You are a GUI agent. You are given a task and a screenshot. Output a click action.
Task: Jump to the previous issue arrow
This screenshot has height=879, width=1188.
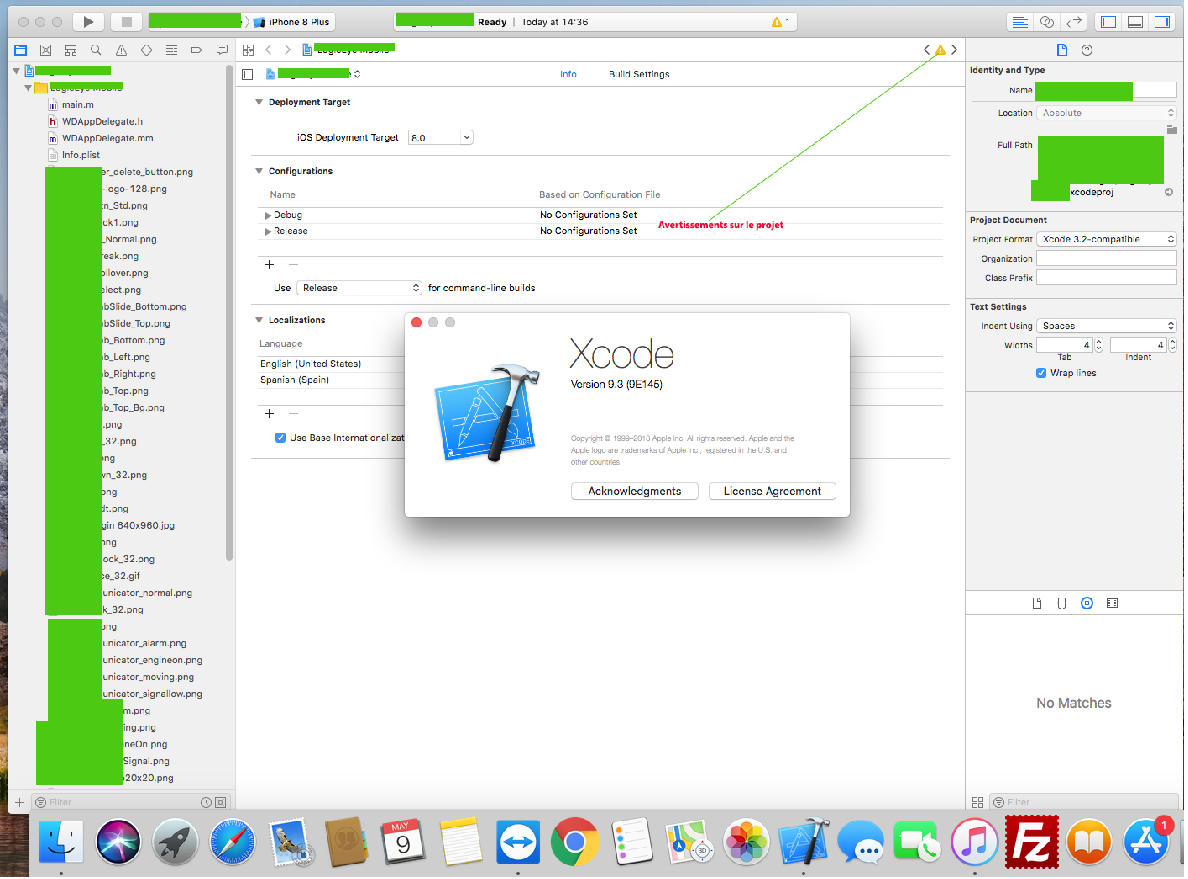(927, 50)
